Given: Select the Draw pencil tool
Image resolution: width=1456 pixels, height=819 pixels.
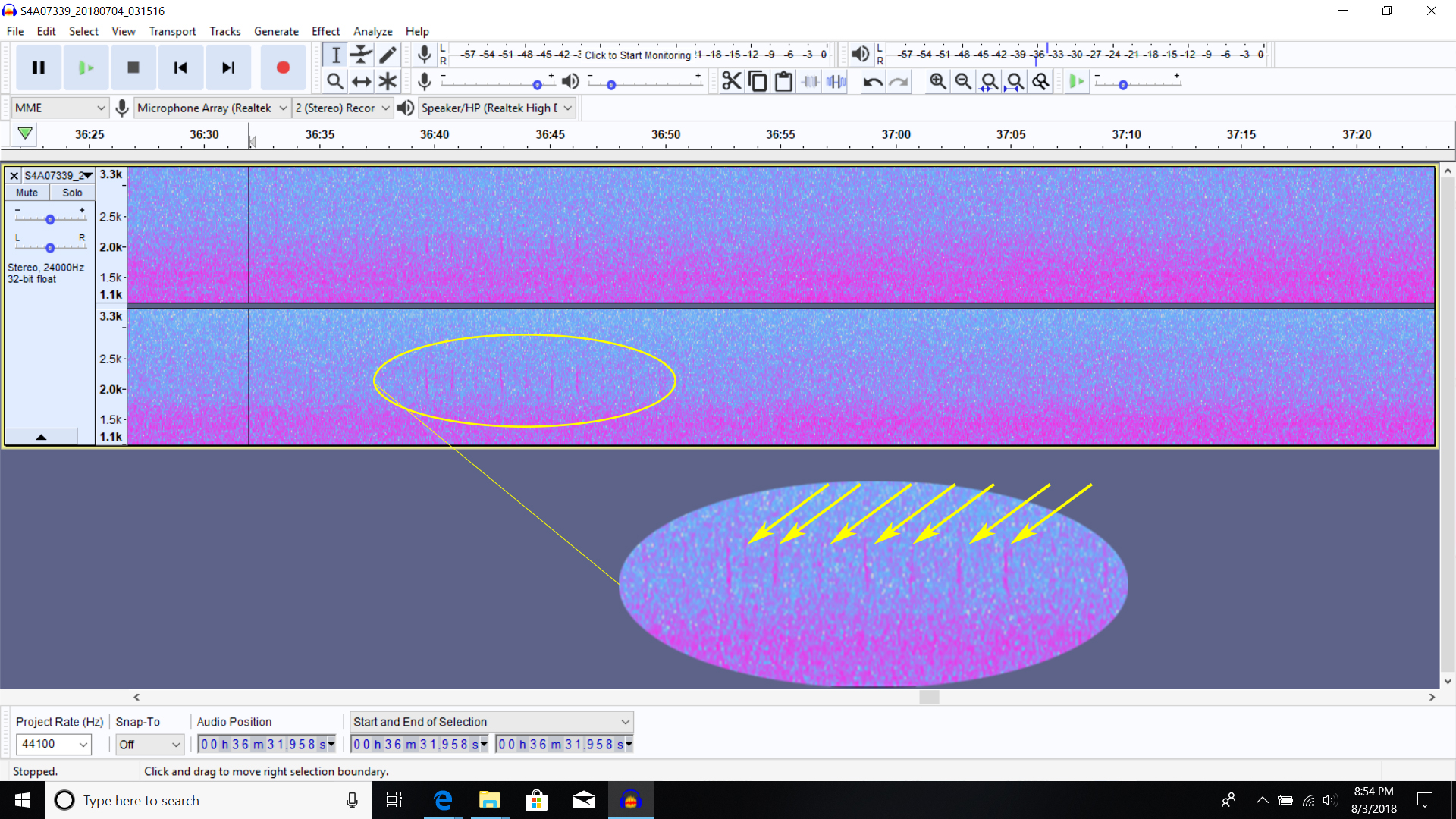Looking at the screenshot, I should coord(388,55).
